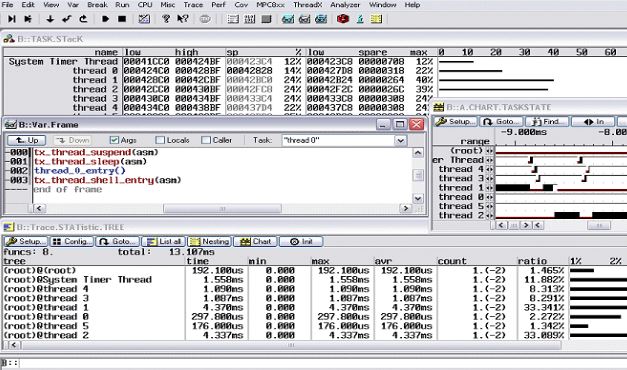
Task: Click Setup in the Trace statistic window
Action: tap(26, 242)
